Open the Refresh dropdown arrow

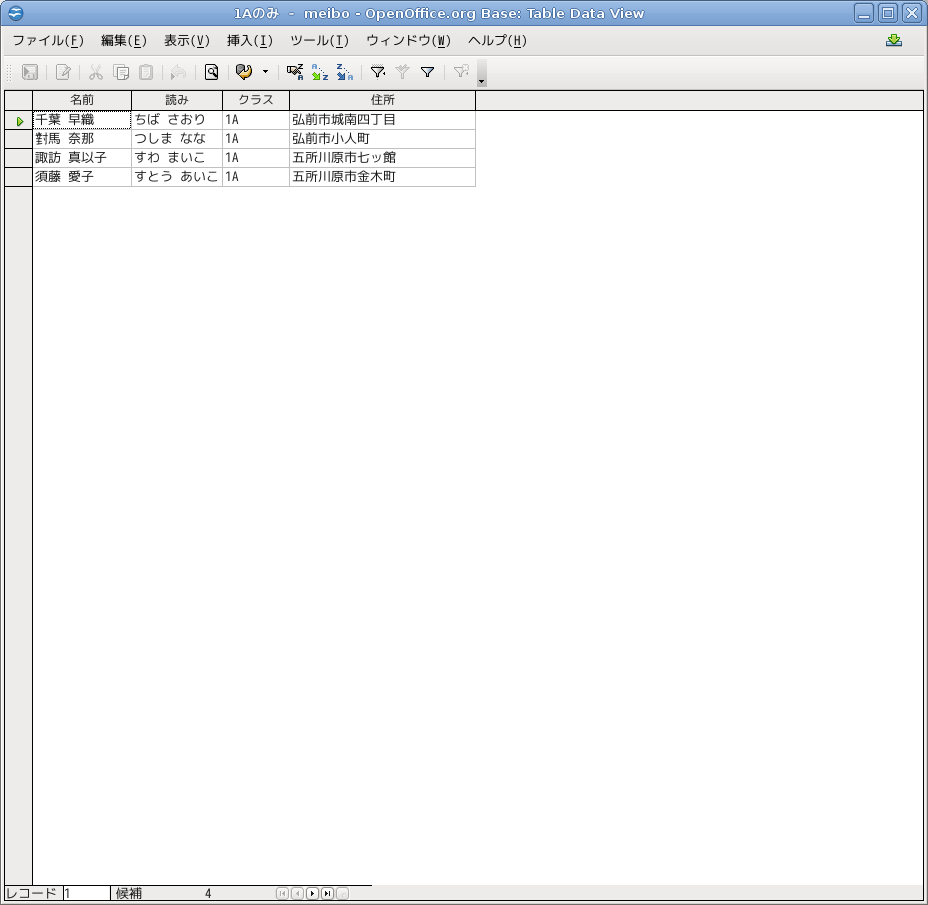265,72
